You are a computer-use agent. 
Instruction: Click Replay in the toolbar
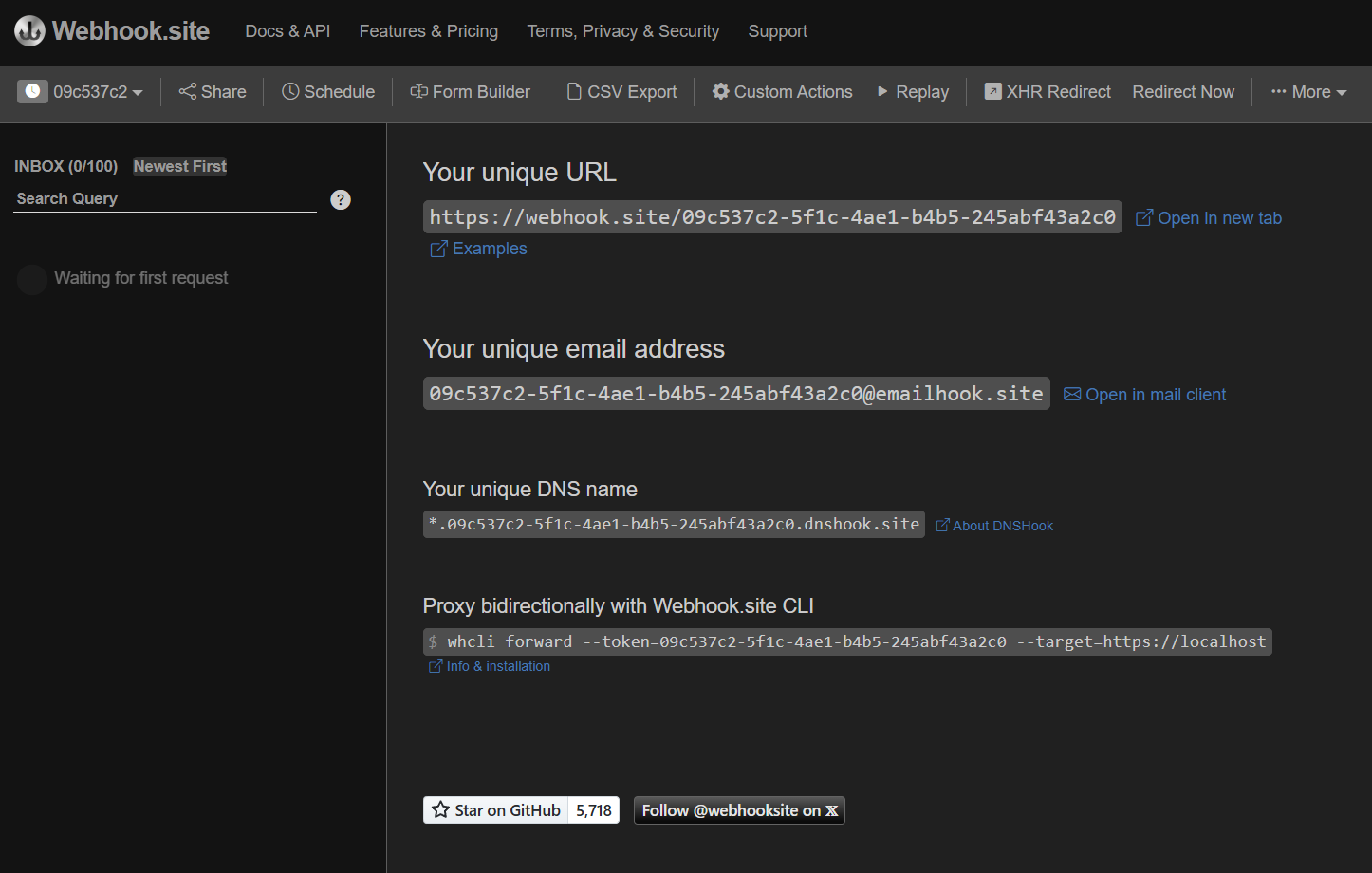[913, 92]
